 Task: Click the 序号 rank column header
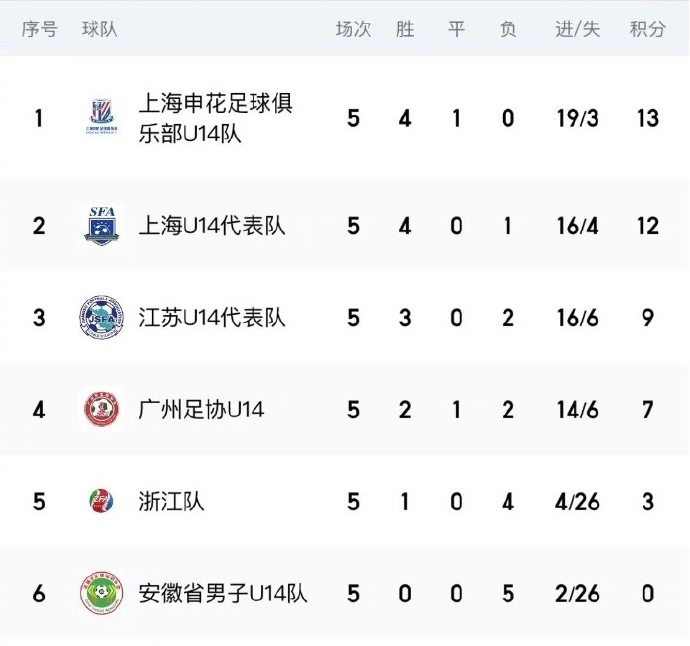pos(40,29)
